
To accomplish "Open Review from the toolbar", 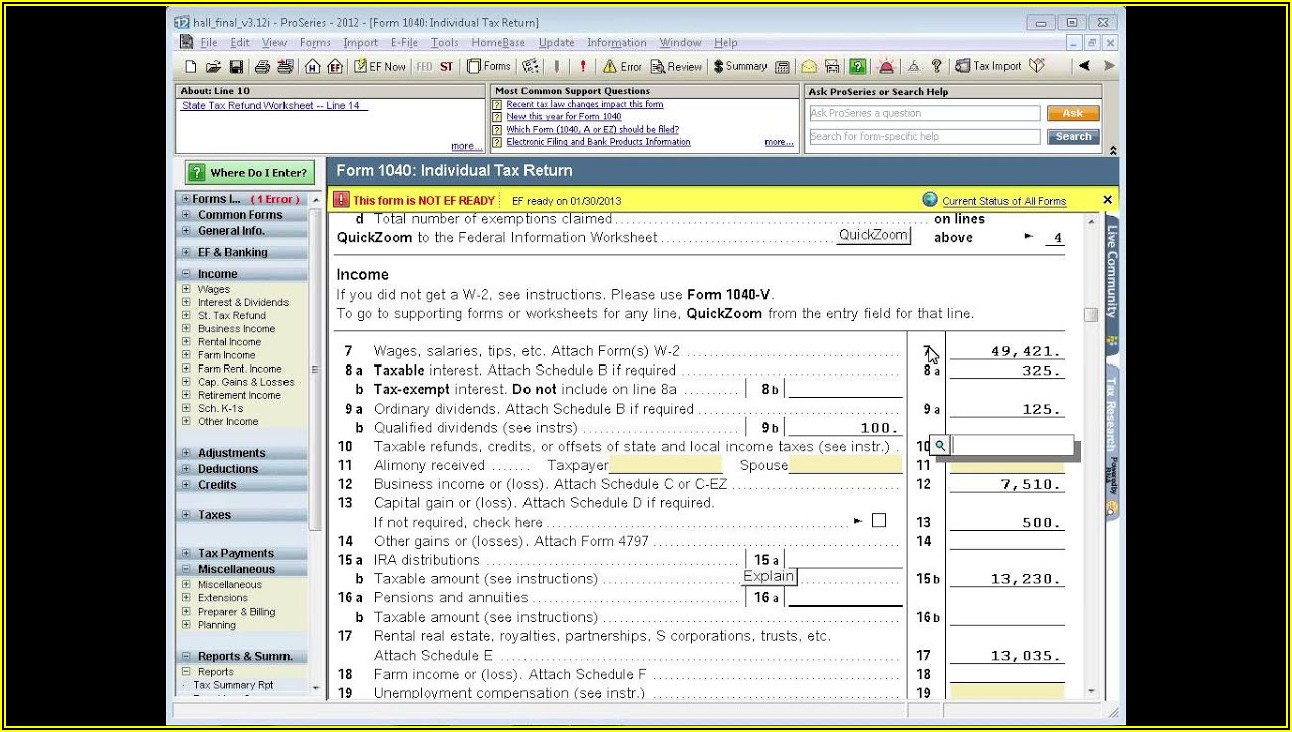I will tap(677, 67).
